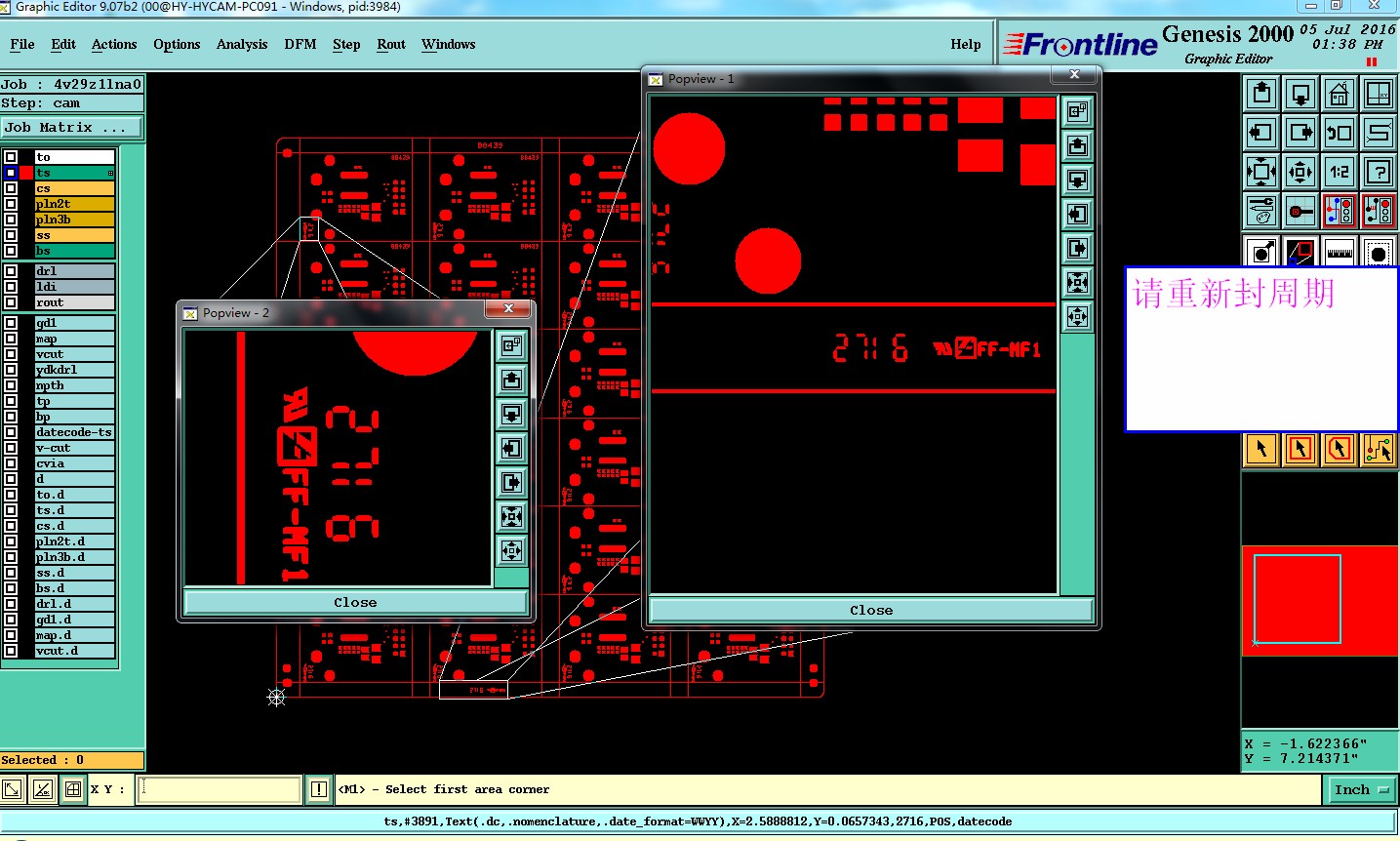The height and width of the screenshot is (841, 1400).
Task: Zoom out inside Popview - 2
Action: tap(511, 550)
